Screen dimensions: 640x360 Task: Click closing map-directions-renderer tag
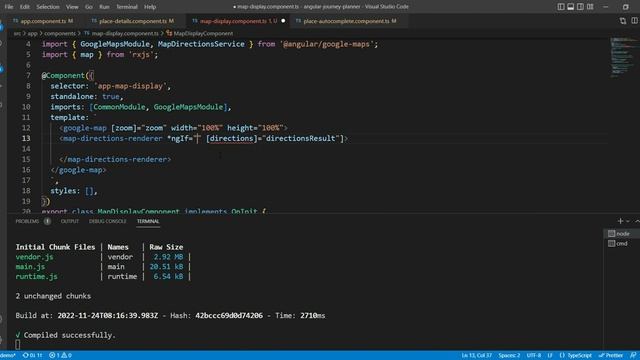pyautogui.click(x=115, y=159)
